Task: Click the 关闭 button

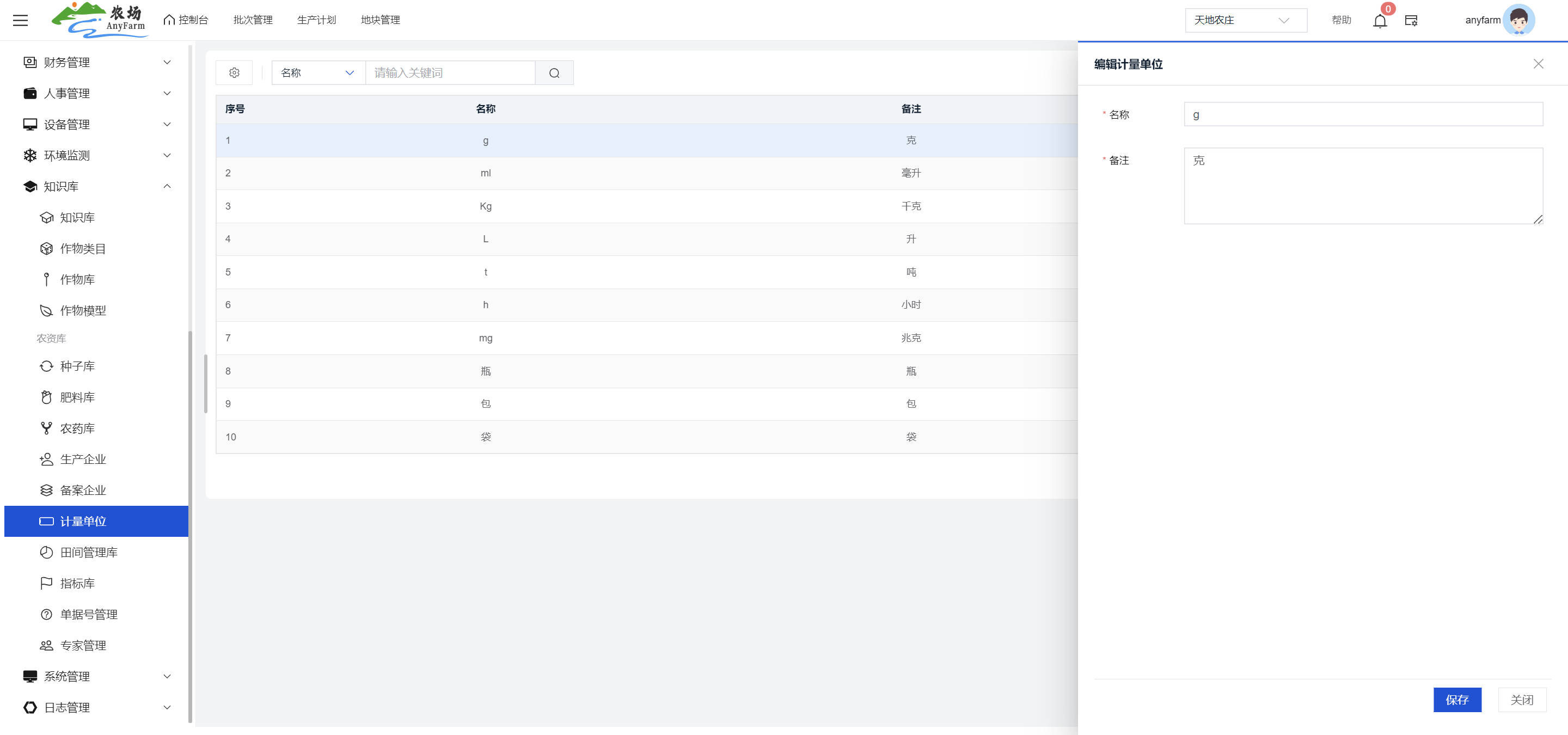Action: coord(1521,700)
